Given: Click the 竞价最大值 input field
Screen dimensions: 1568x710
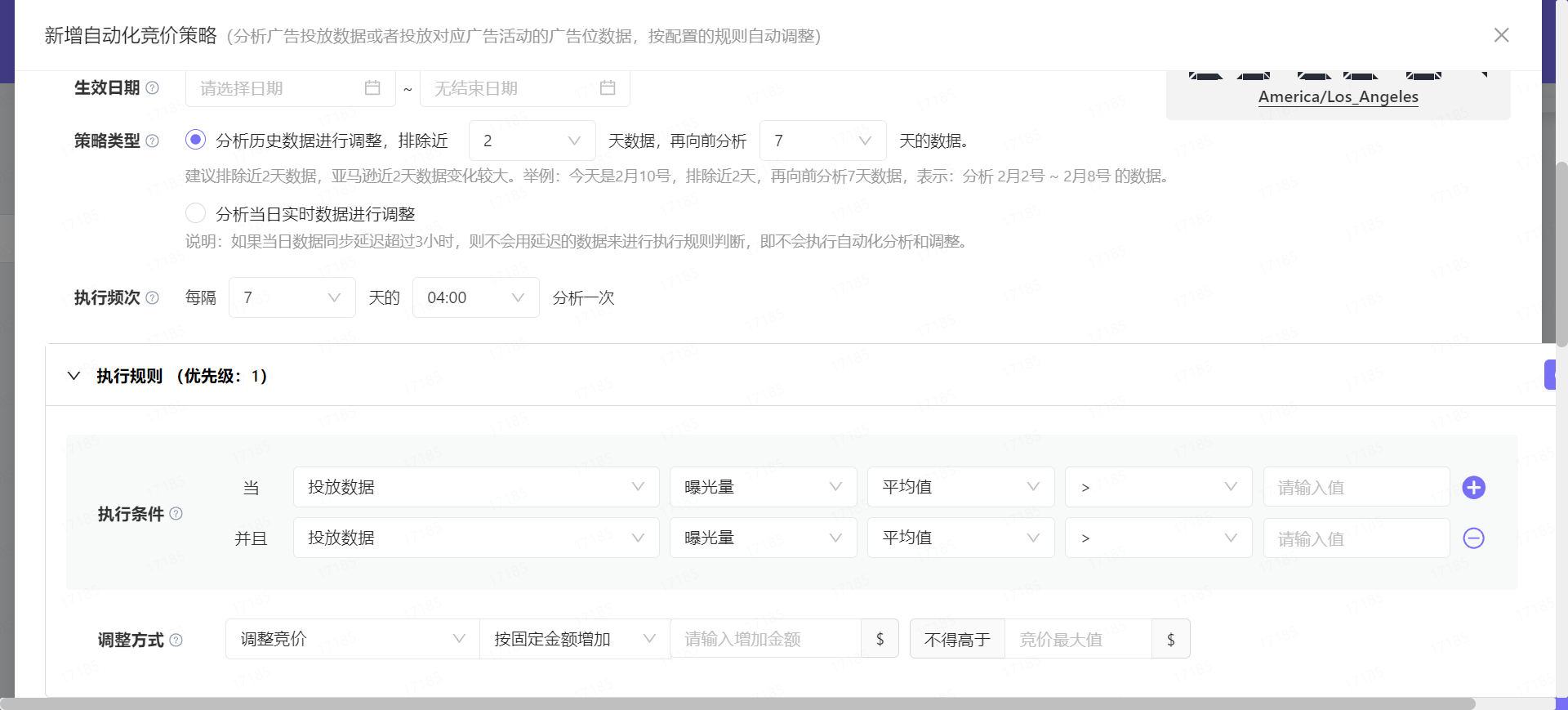Looking at the screenshot, I should 1077,639.
